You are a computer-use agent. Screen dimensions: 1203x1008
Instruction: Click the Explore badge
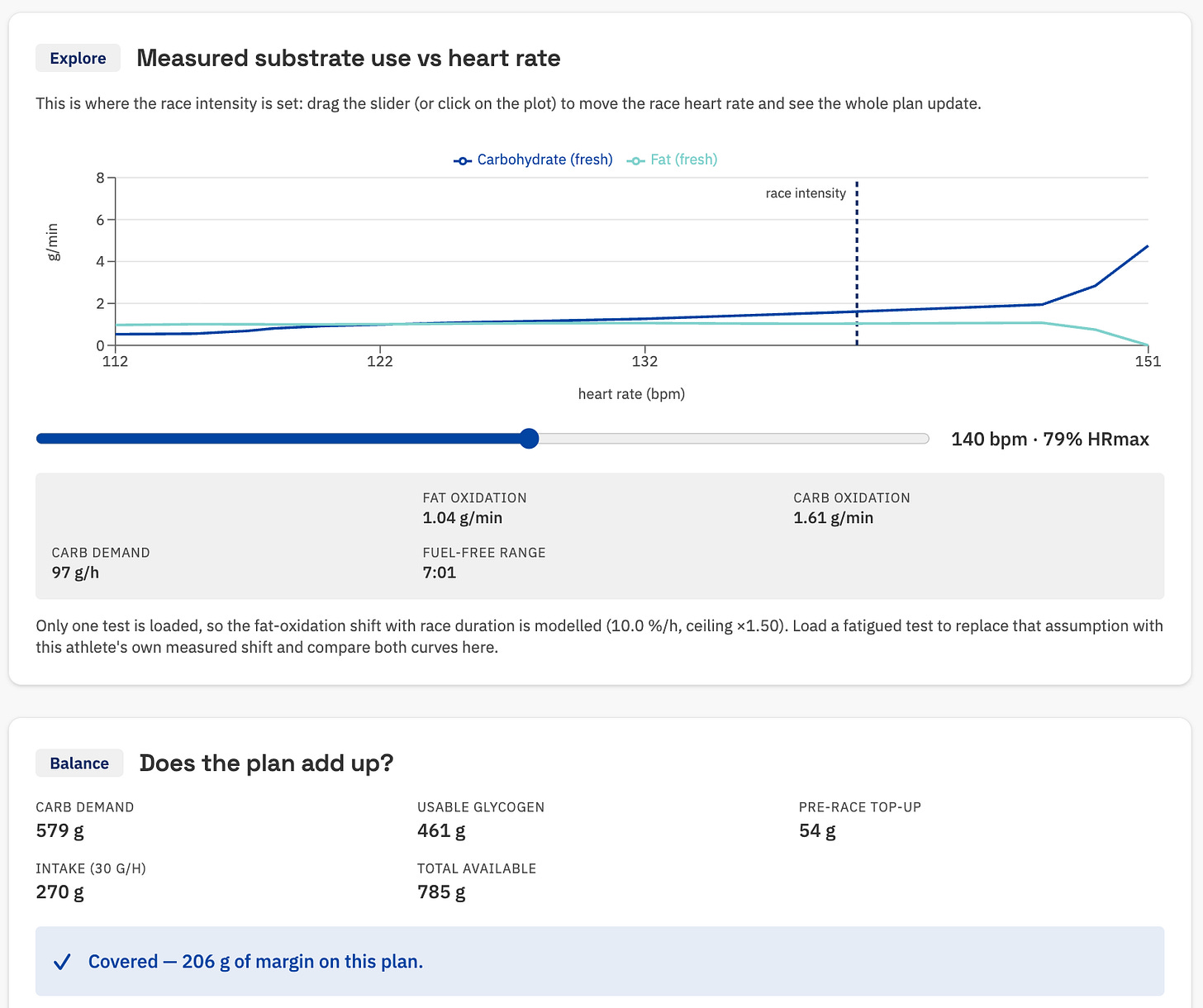pos(78,58)
